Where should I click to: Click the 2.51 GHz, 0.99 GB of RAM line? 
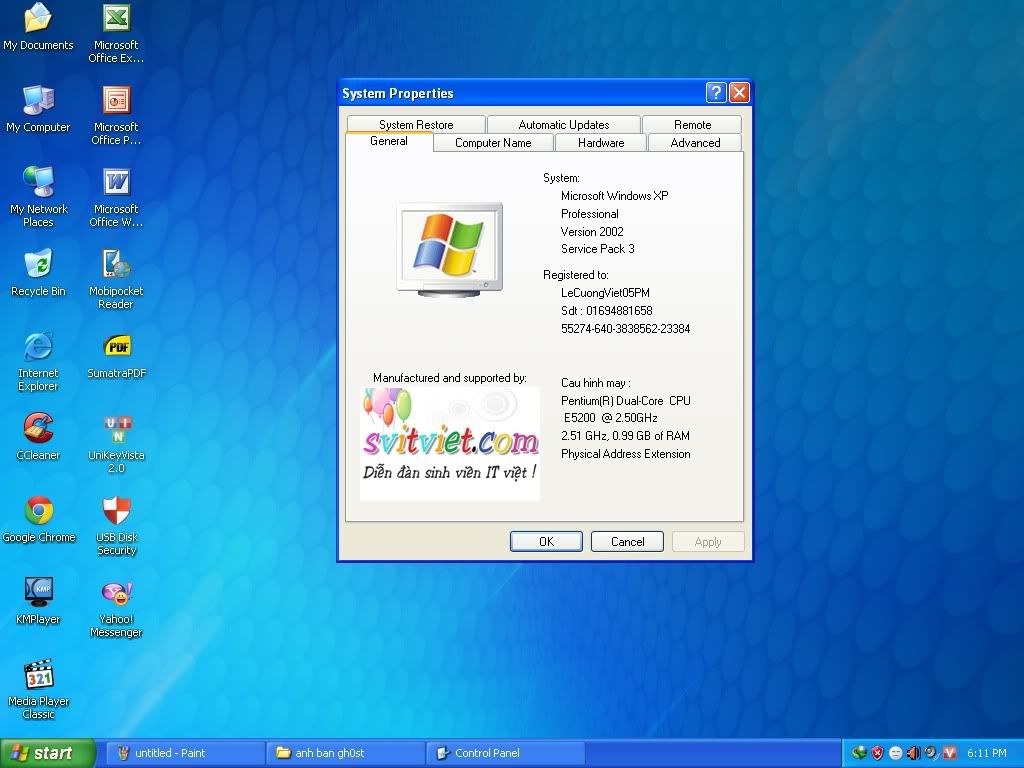(x=625, y=436)
